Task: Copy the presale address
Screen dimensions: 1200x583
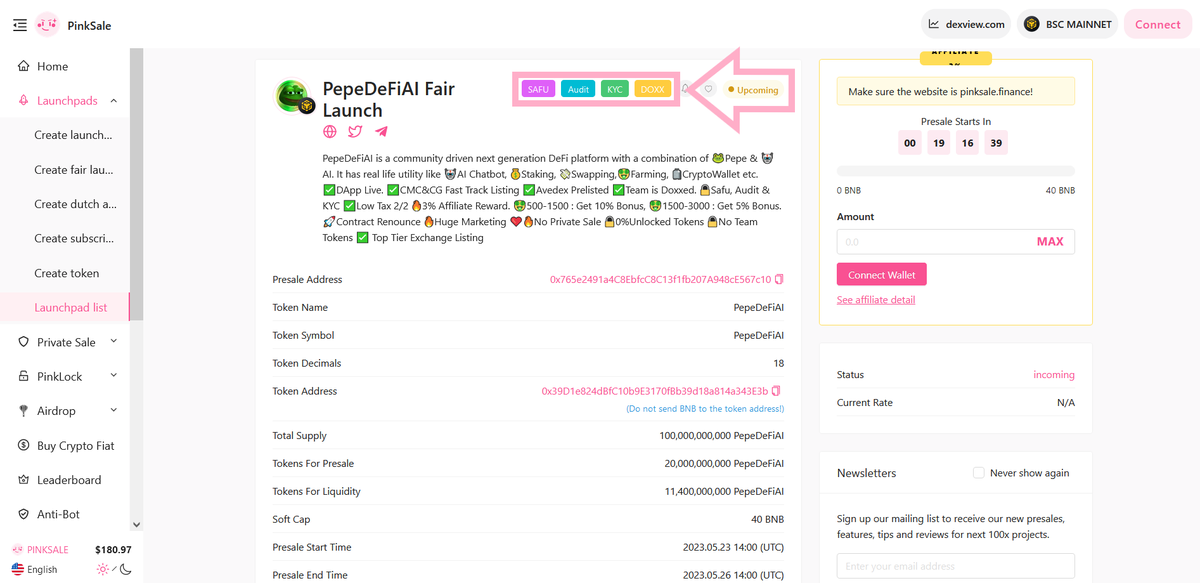Action: tap(779, 279)
